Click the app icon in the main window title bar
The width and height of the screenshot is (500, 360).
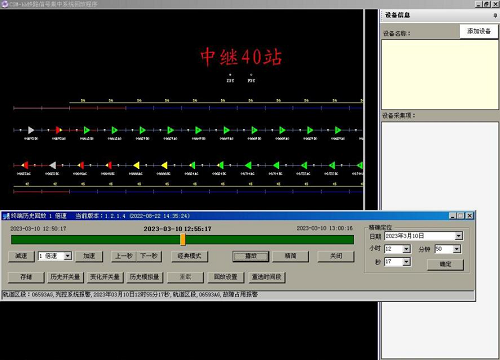click(5, 4)
